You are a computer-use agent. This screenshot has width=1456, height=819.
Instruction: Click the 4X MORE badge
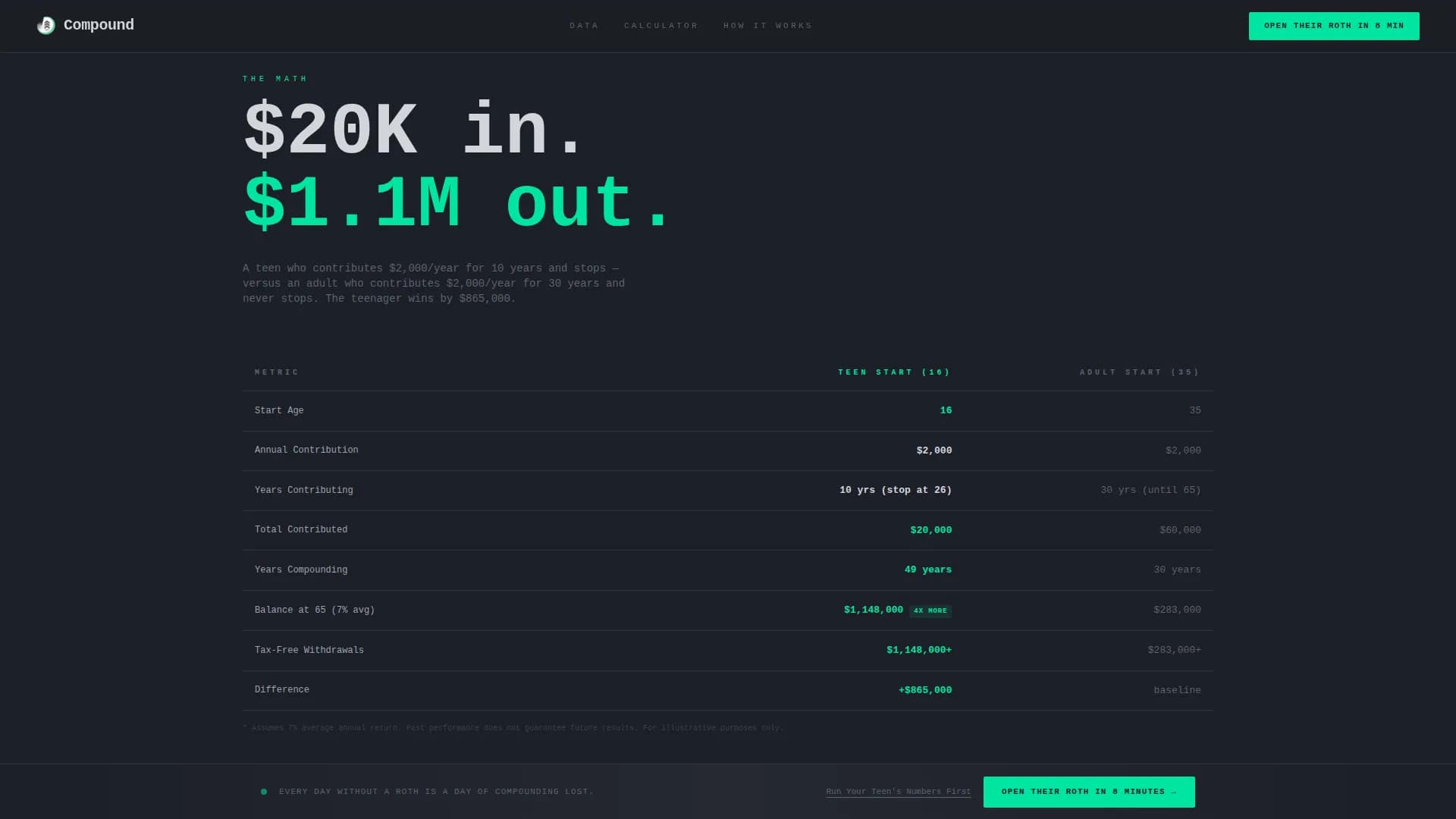[x=930, y=610]
